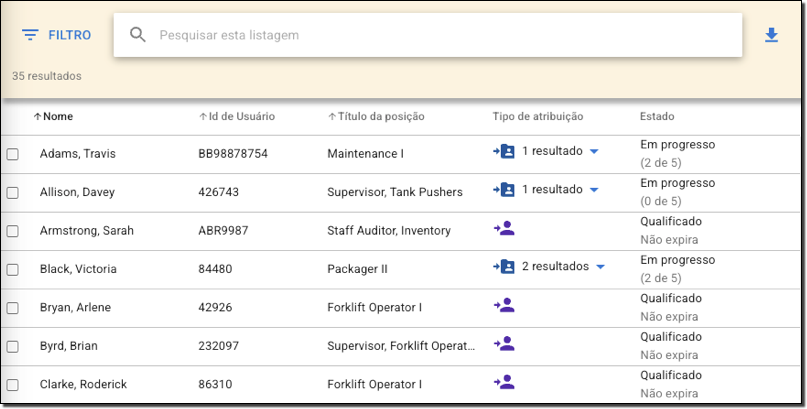Select the checkbox for Adams, Travis
Image resolution: width=807 pixels, height=409 pixels.
(13, 155)
